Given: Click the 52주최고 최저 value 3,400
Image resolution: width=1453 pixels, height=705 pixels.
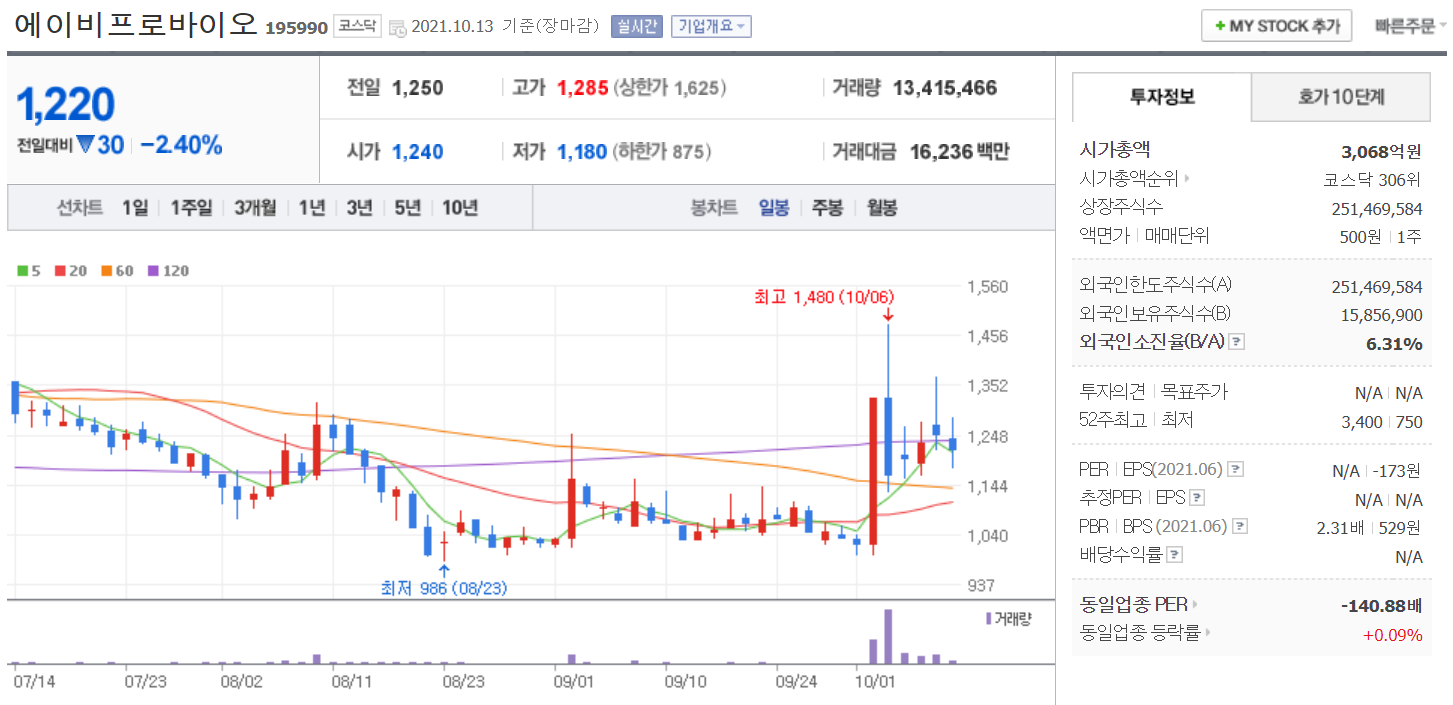Looking at the screenshot, I should pos(1361,422).
